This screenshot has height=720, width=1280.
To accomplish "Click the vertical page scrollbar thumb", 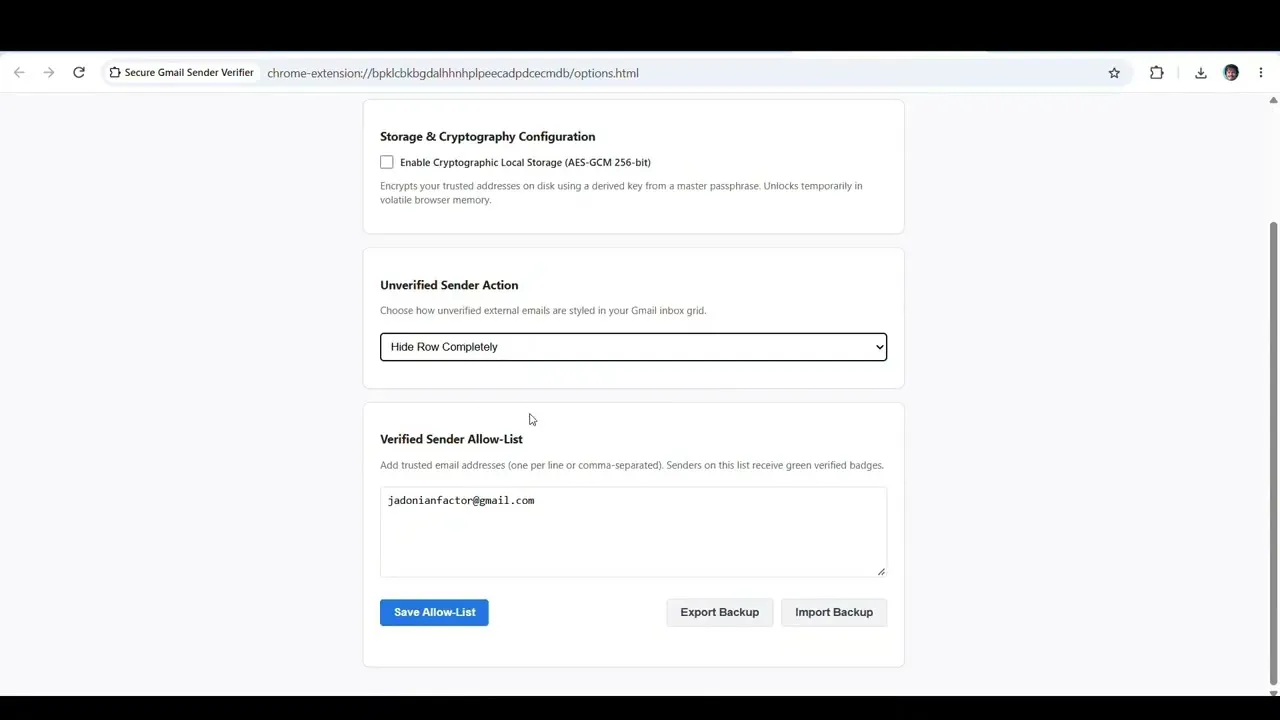I will (1273, 452).
